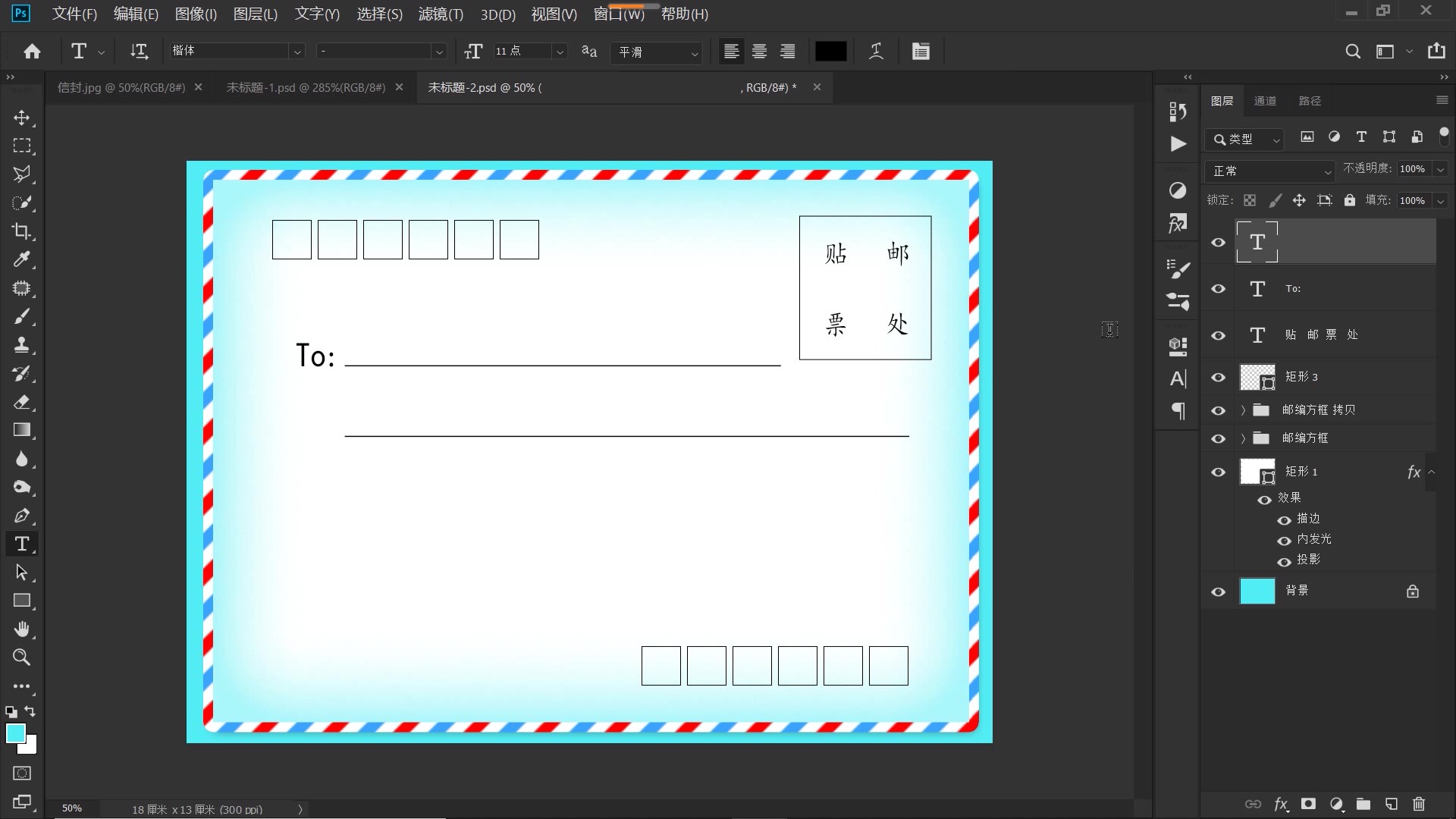Click the create warped text icon
This screenshot has width=1456, height=819.
(x=876, y=51)
